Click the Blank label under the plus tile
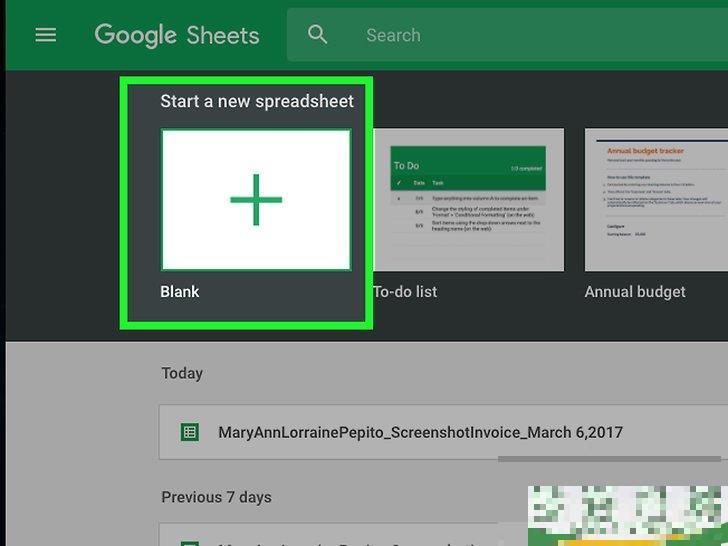 (x=180, y=292)
